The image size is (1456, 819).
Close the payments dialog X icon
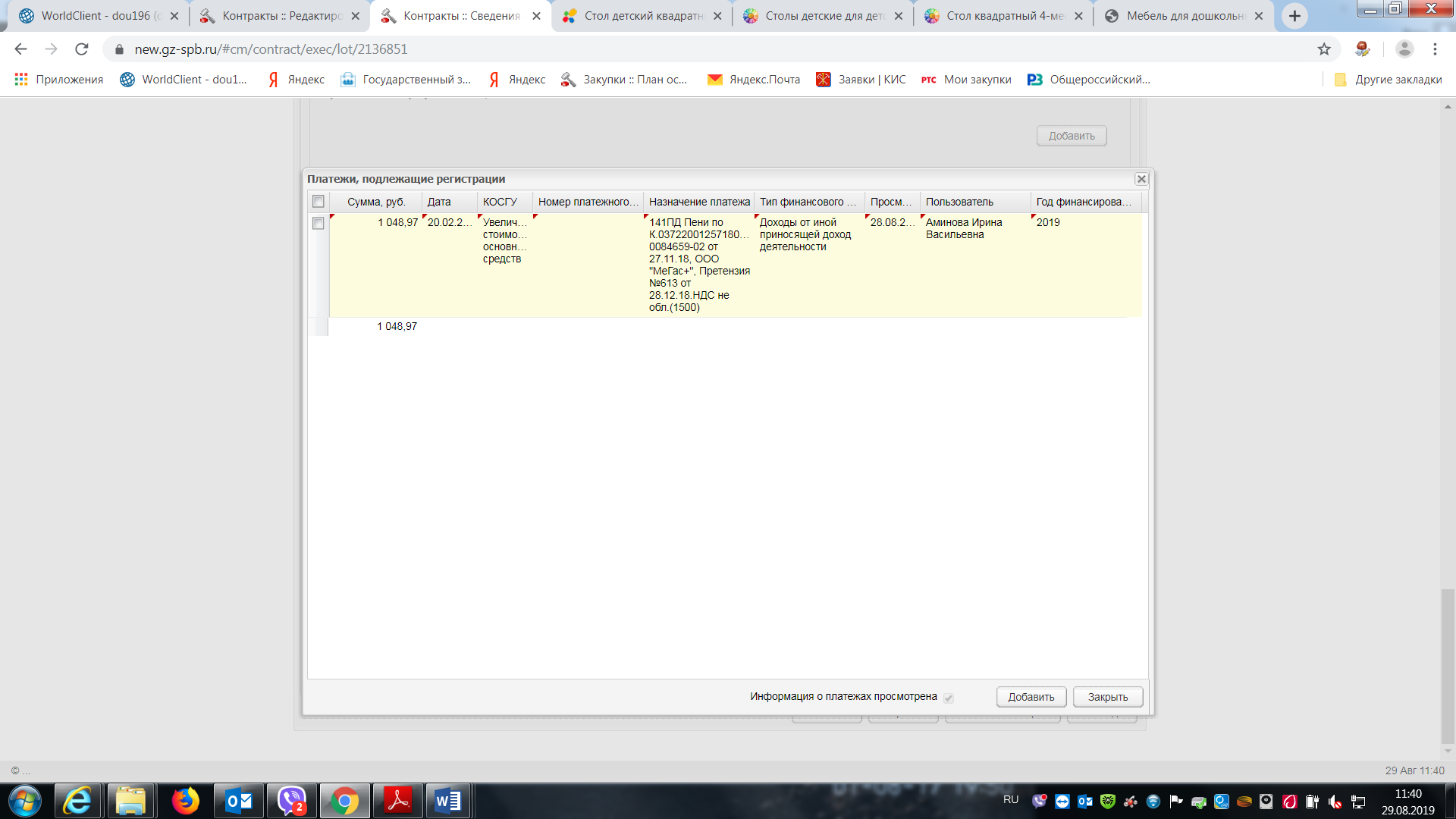pyautogui.click(x=1141, y=179)
